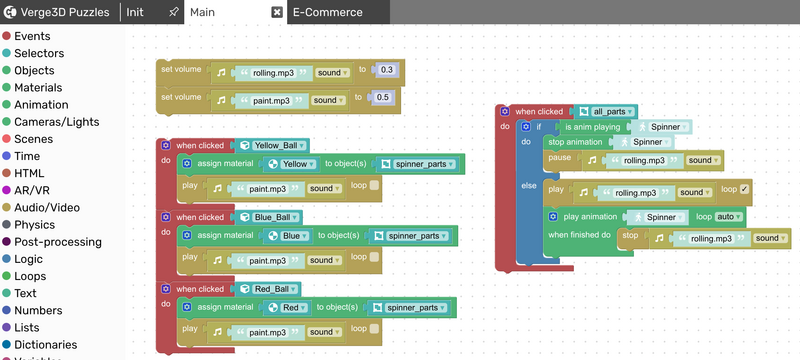Close the Main tab with X icon
Screen dimensions: 800x360
point(277,12)
